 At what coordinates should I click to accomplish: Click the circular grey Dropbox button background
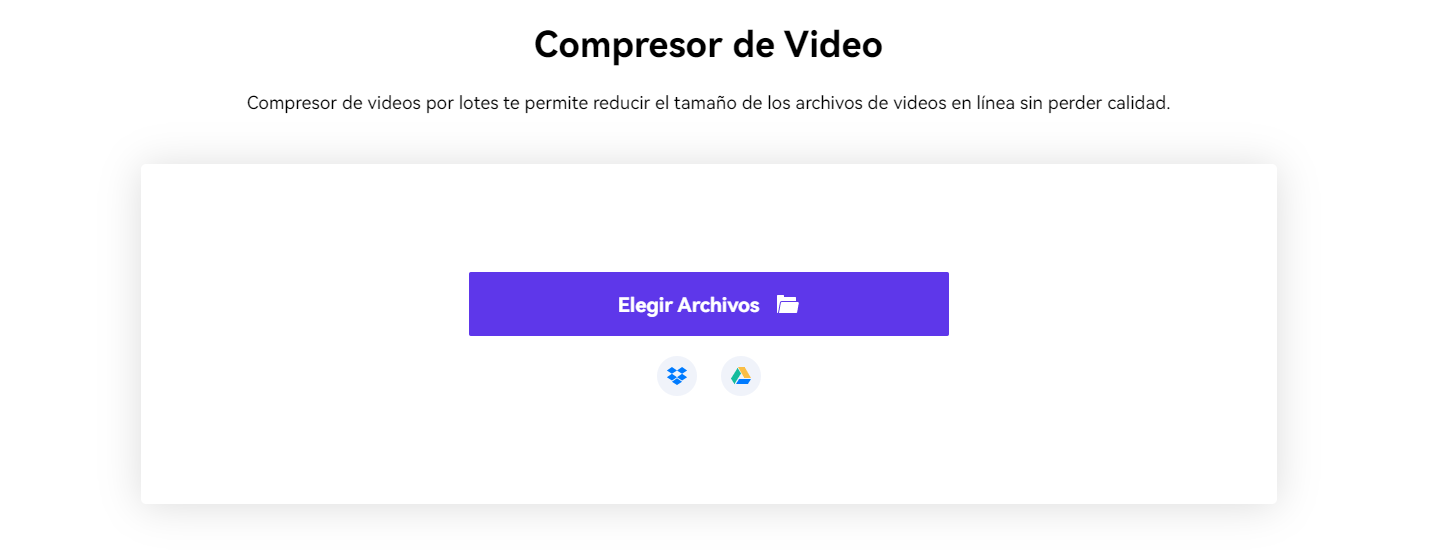click(677, 376)
